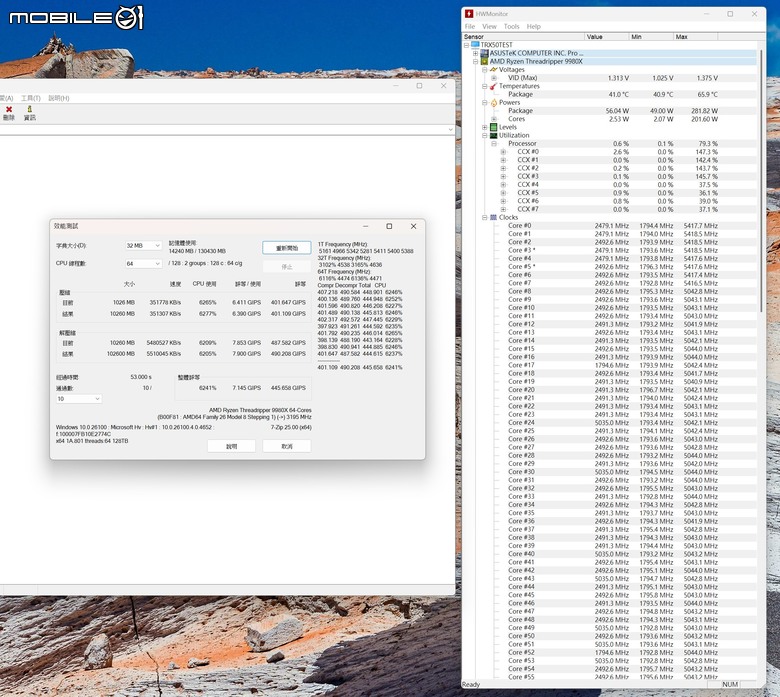
Task: Open the Help menu in HWMonitor
Action: pyautogui.click(x=534, y=26)
